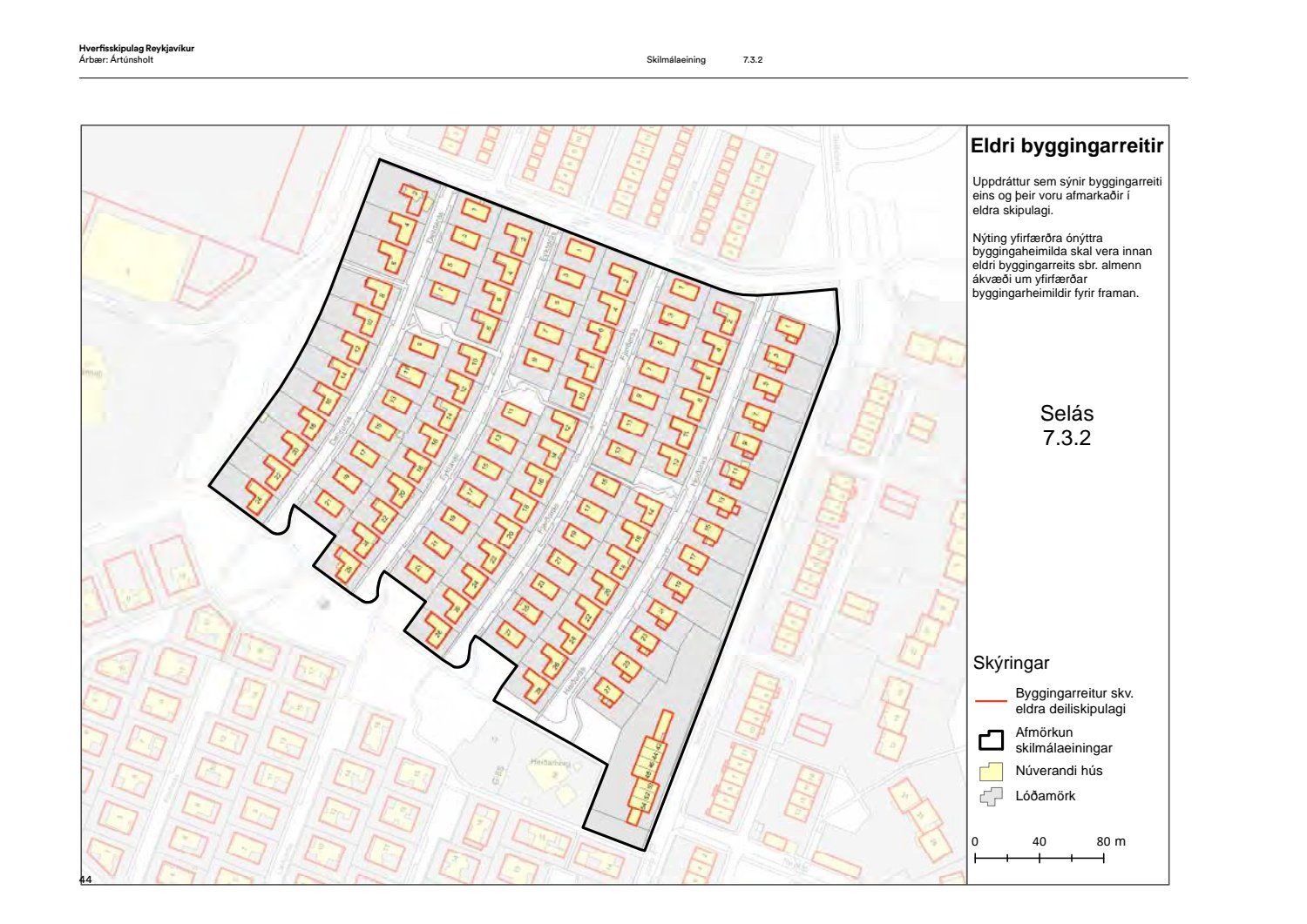Select the 'Selás' area name label

pyautogui.click(x=1067, y=414)
